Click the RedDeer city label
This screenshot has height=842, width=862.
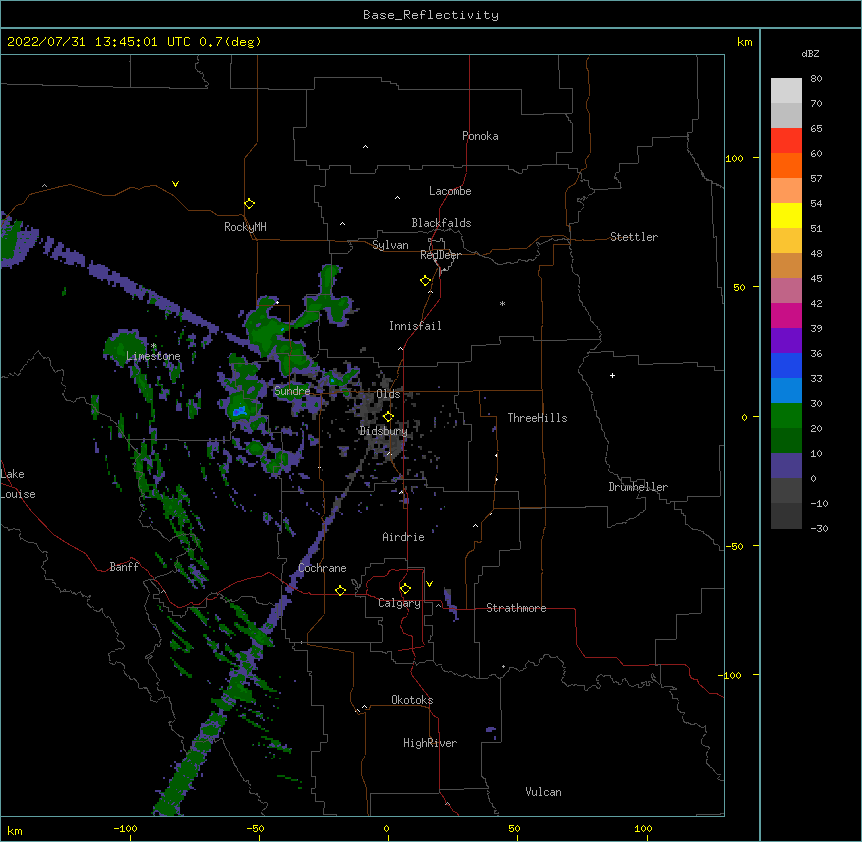[x=440, y=255]
